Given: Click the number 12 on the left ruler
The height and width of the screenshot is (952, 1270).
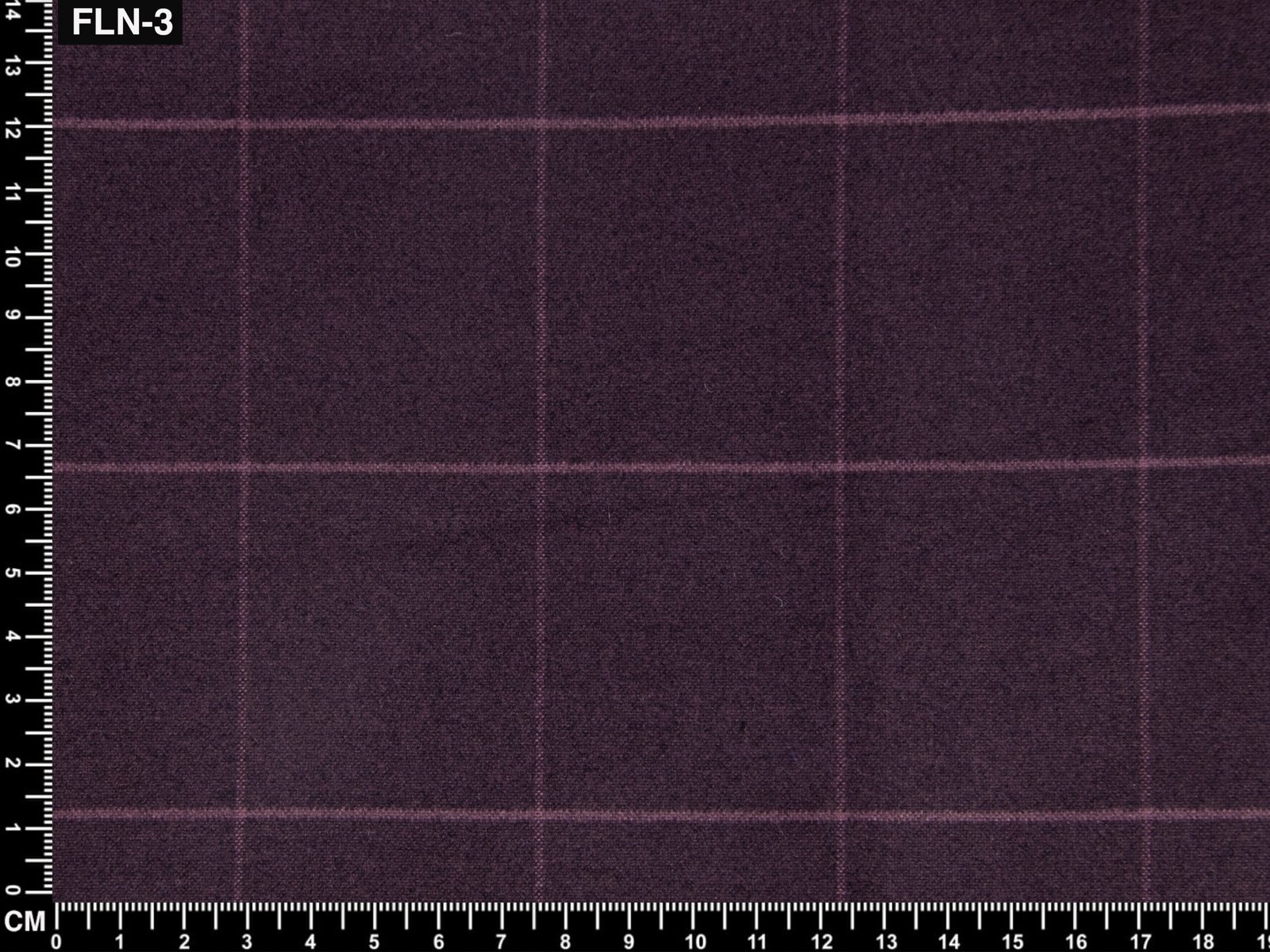Looking at the screenshot, I should (x=13, y=127).
